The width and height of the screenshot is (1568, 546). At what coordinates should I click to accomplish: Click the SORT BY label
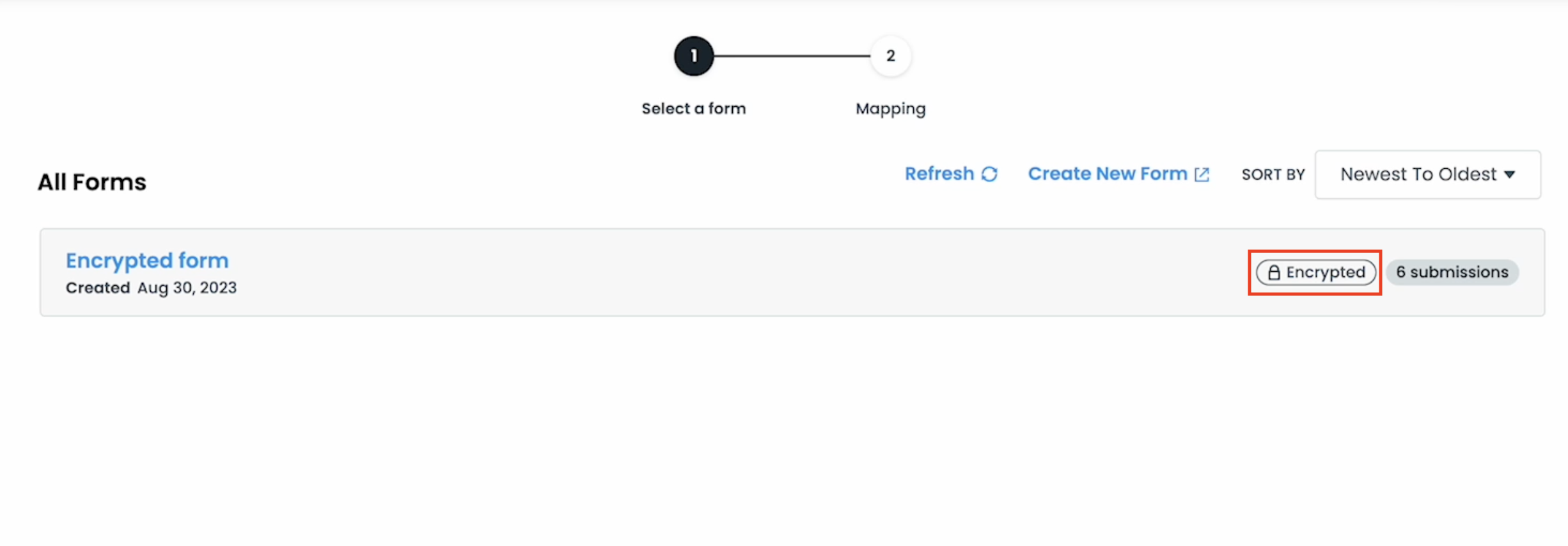[x=1273, y=175]
